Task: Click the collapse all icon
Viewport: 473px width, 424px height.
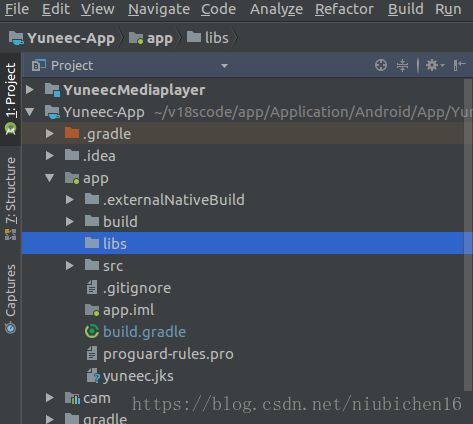Action: (x=402, y=65)
